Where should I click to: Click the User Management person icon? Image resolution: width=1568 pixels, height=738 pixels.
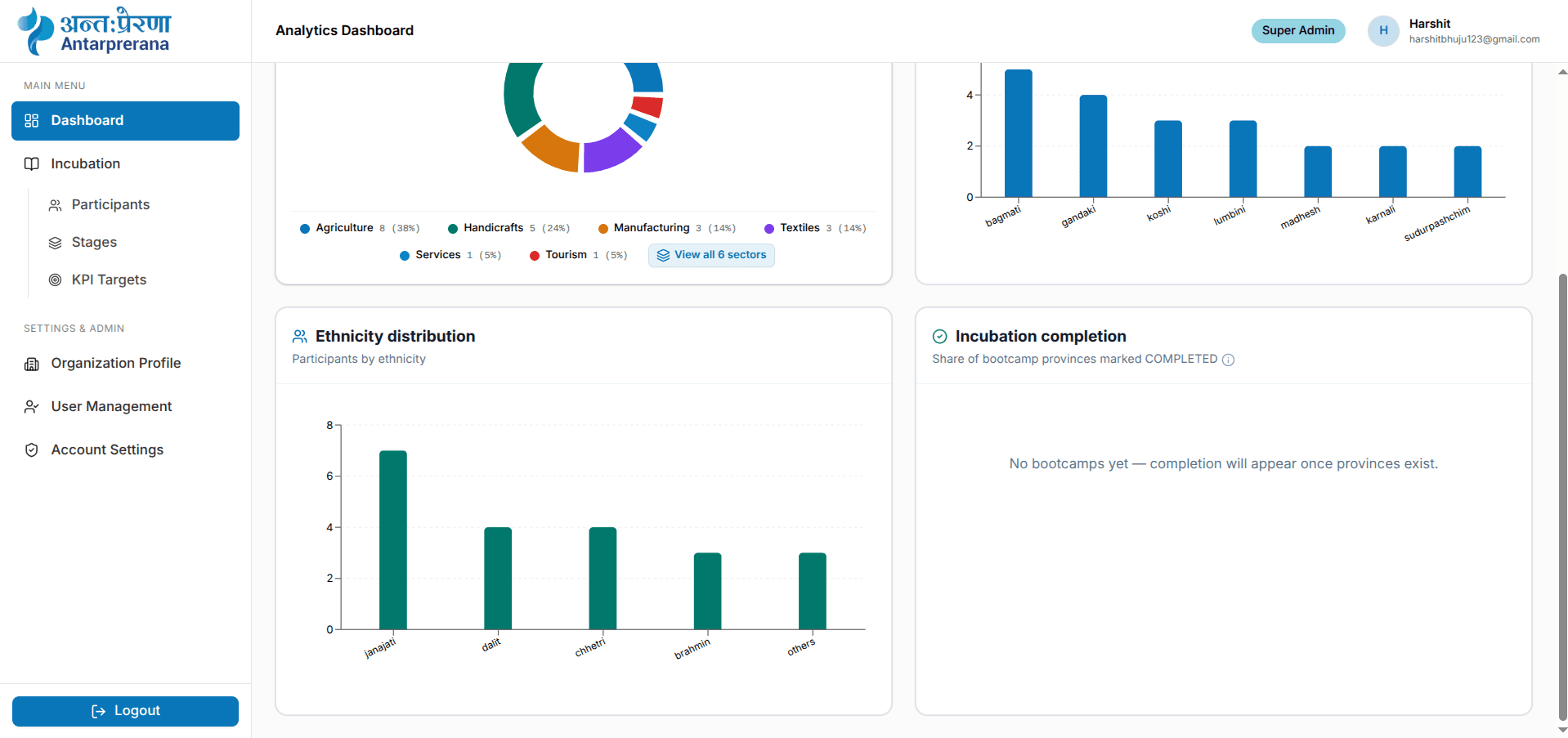pyautogui.click(x=32, y=407)
